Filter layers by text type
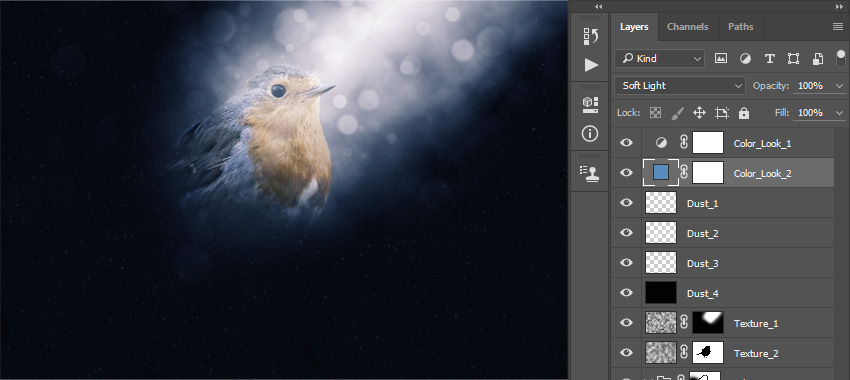The image size is (850, 380). coord(769,59)
